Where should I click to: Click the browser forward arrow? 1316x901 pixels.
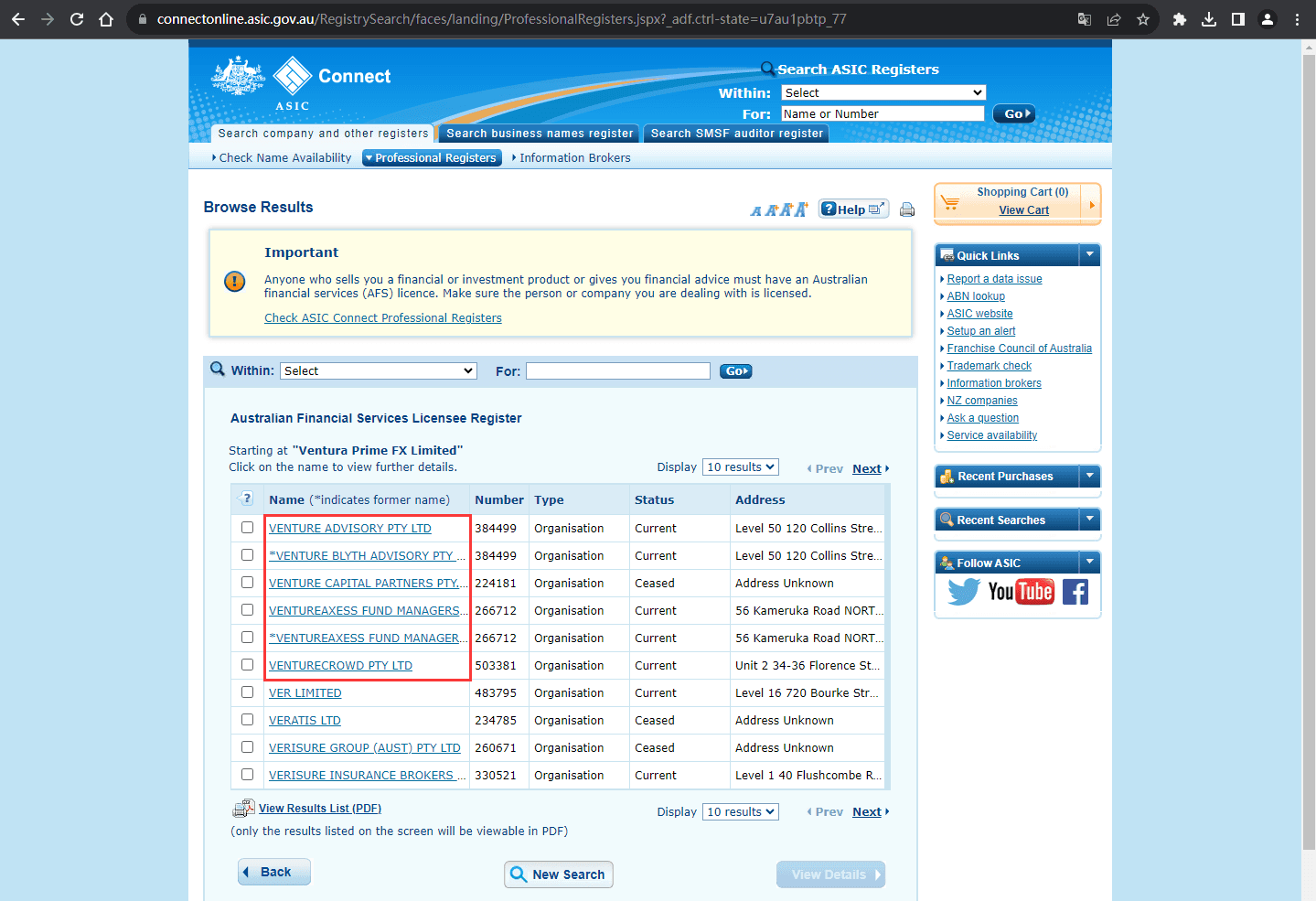(x=48, y=19)
